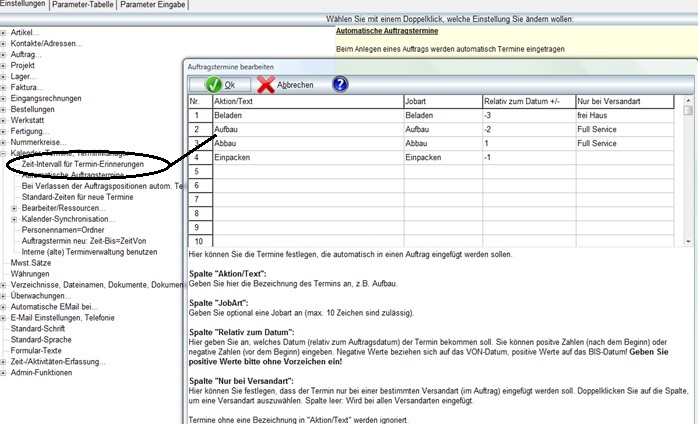Expand the Werkstatt tree node
Viewport: 698px width, 424px height.
3,120
